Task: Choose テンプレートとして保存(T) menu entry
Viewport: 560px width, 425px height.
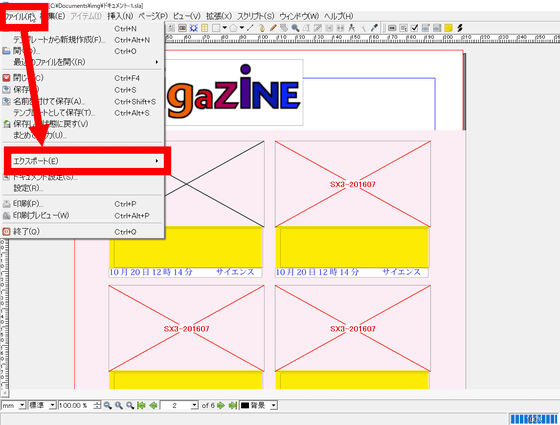Action: point(82,113)
